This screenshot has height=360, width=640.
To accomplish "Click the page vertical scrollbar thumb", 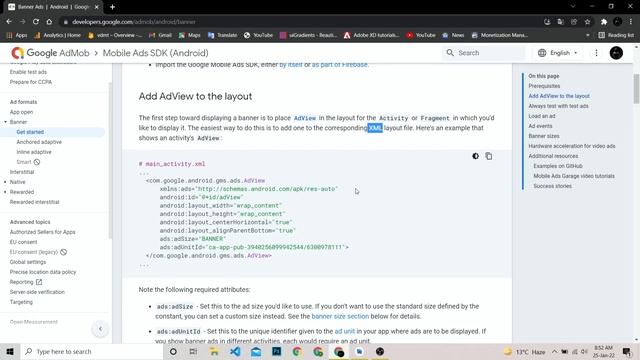I will click(x=636, y=89).
